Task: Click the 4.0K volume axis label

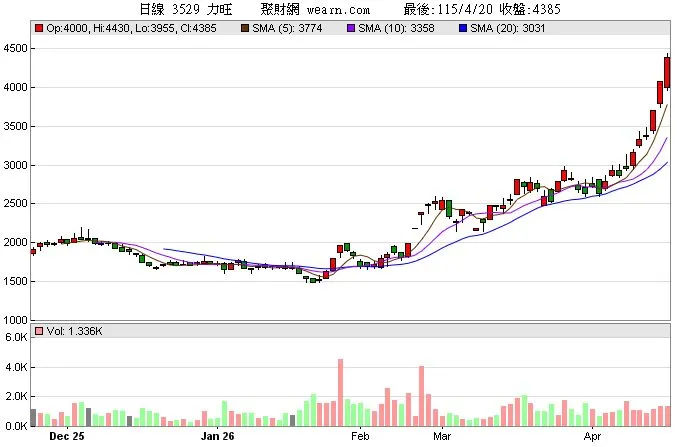Action: coord(17,367)
